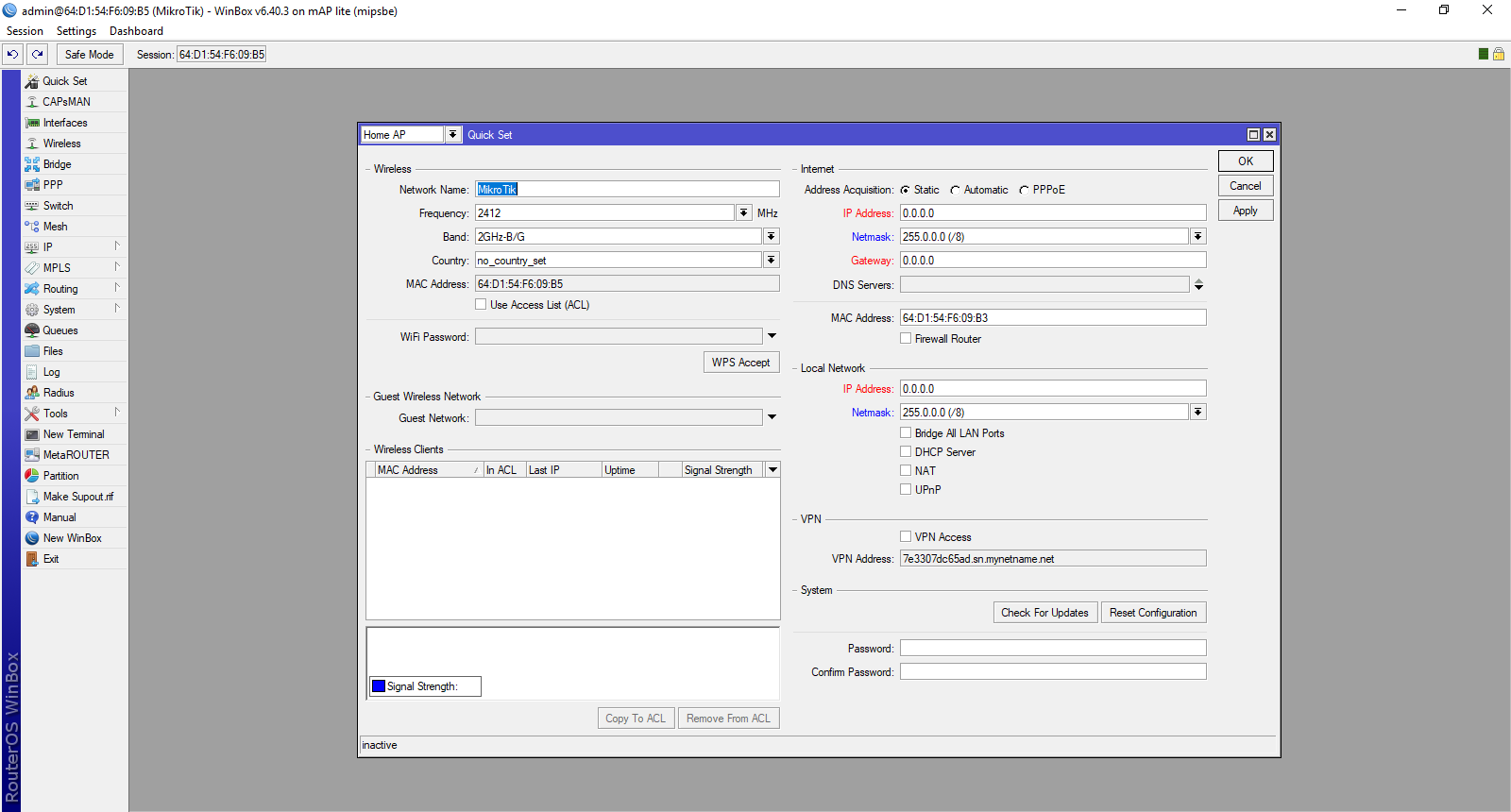Click the IP icon in sidebar
Viewport: 1511px width, 812px height.
[x=32, y=247]
